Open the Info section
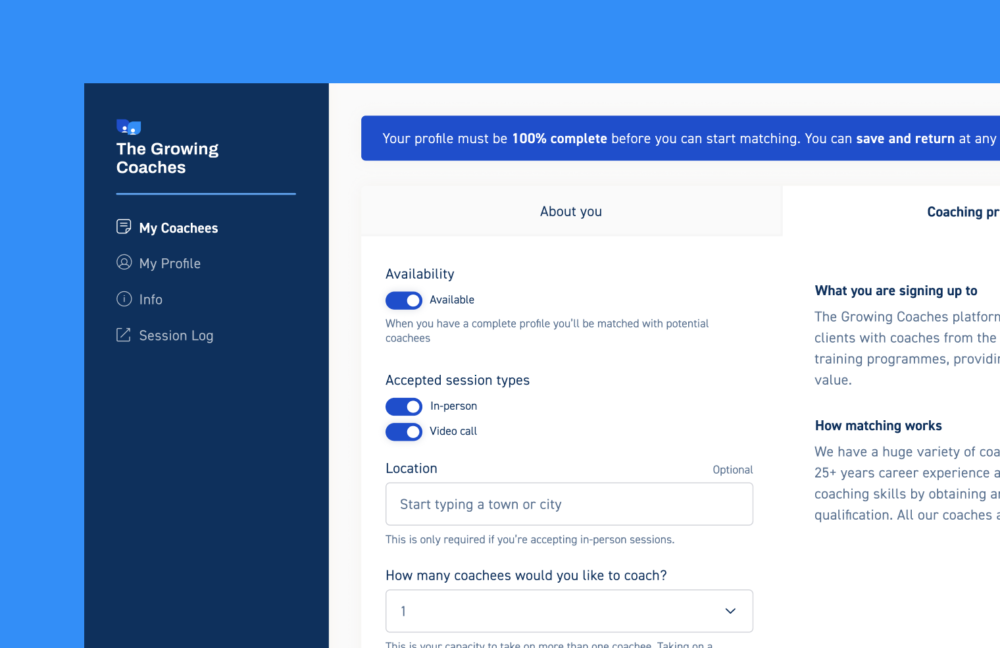Image resolution: width=1000 pixels, height=648 pixels. click(139, 299)
